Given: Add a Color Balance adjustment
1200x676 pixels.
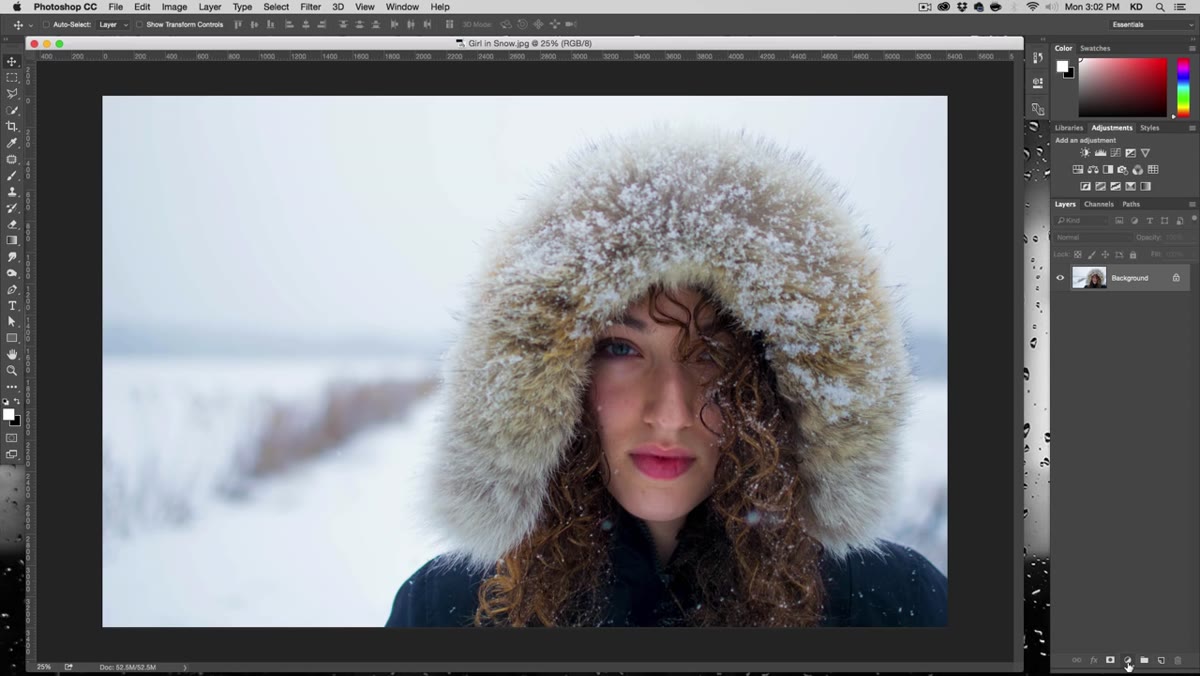Looking at the screenshot, I should pyautogui.click(x=1093, y=170).
